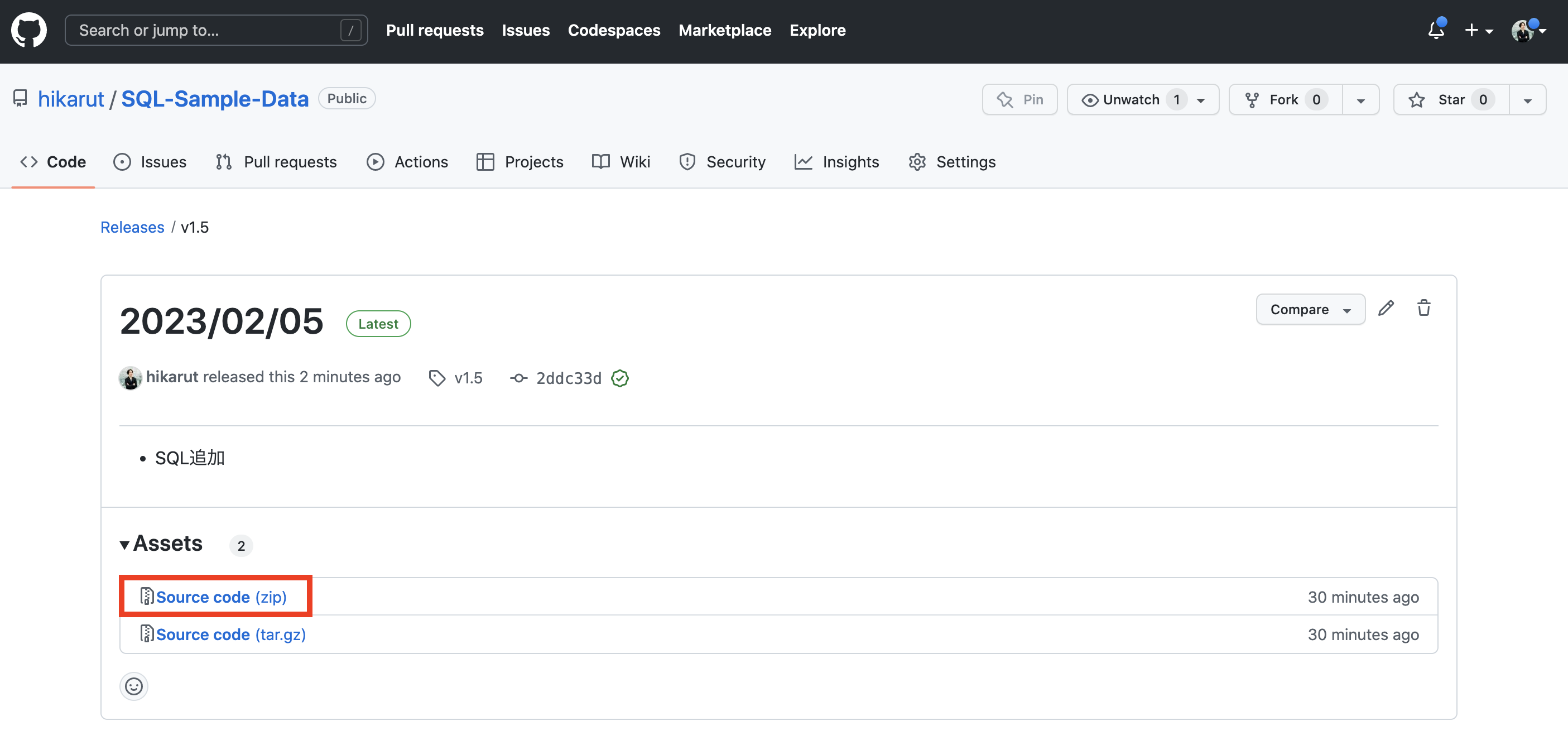Open the Security tab
Screen dimensions: 1568x750
722,162
